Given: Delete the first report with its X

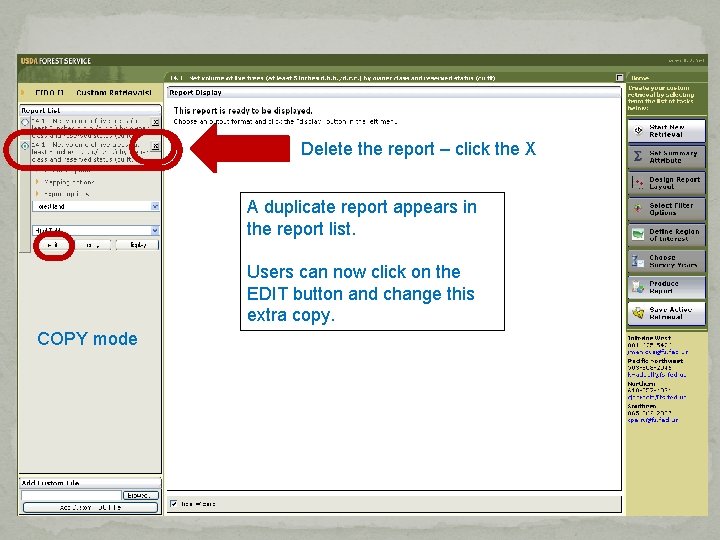Looking at the screenshot, I should point(156,122).
